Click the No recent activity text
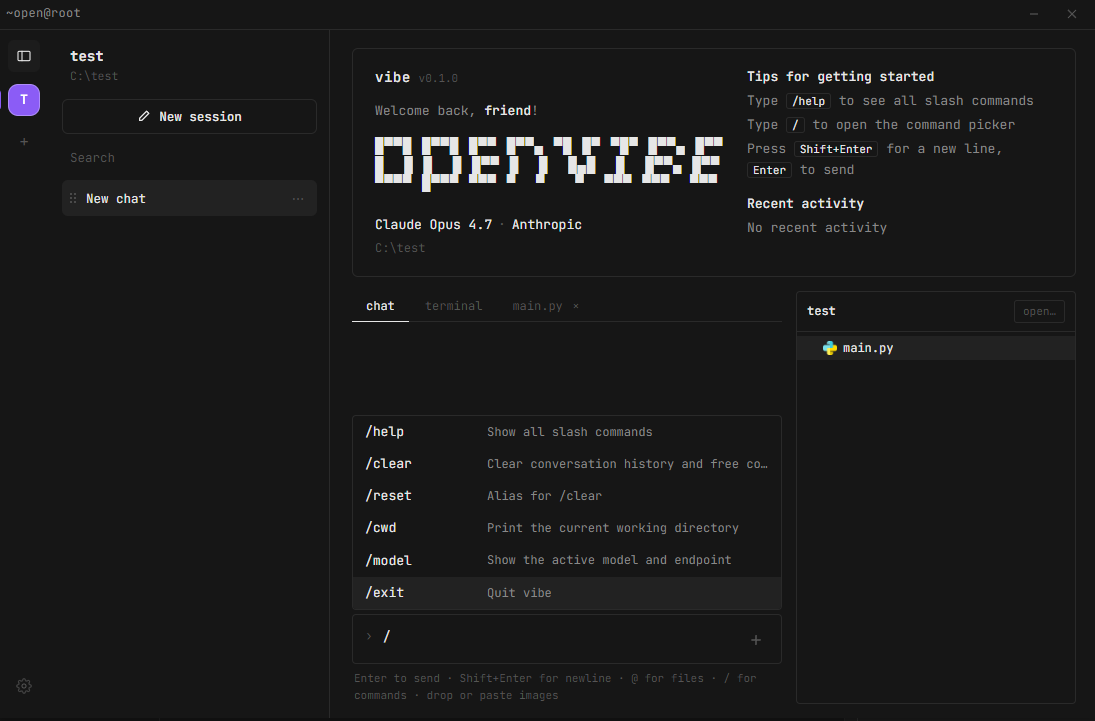Image resolution: width=1095 pixels, height=721 pixels. coord(816,228)
